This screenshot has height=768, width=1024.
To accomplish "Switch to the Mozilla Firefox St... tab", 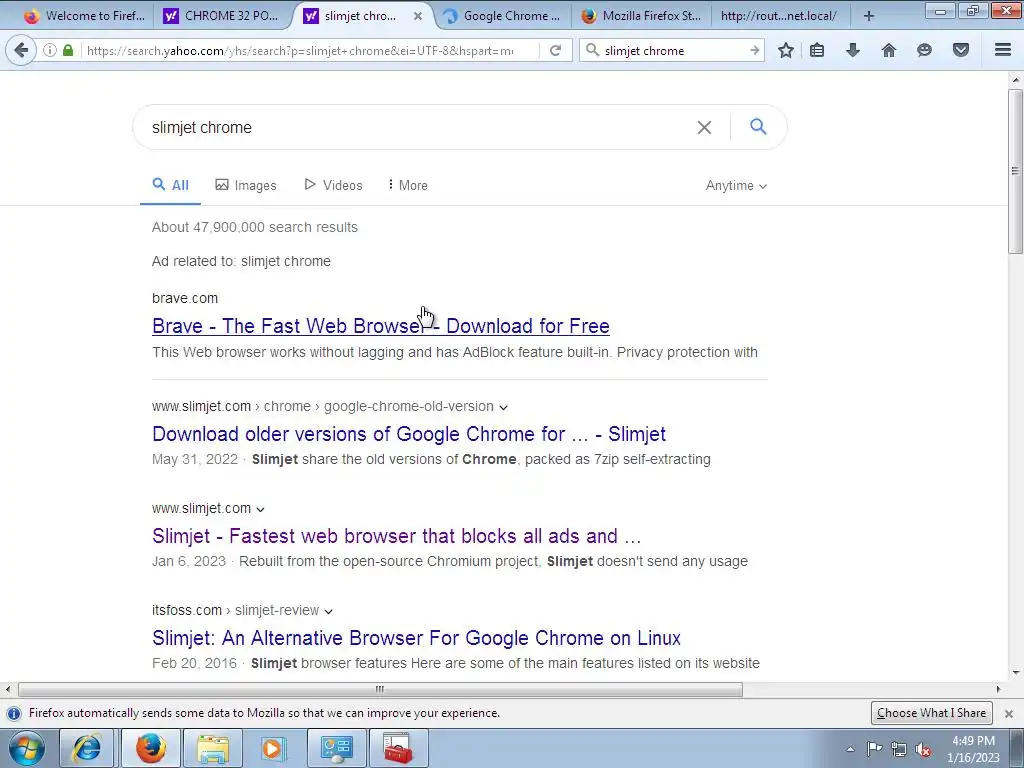I will [642, 16].
